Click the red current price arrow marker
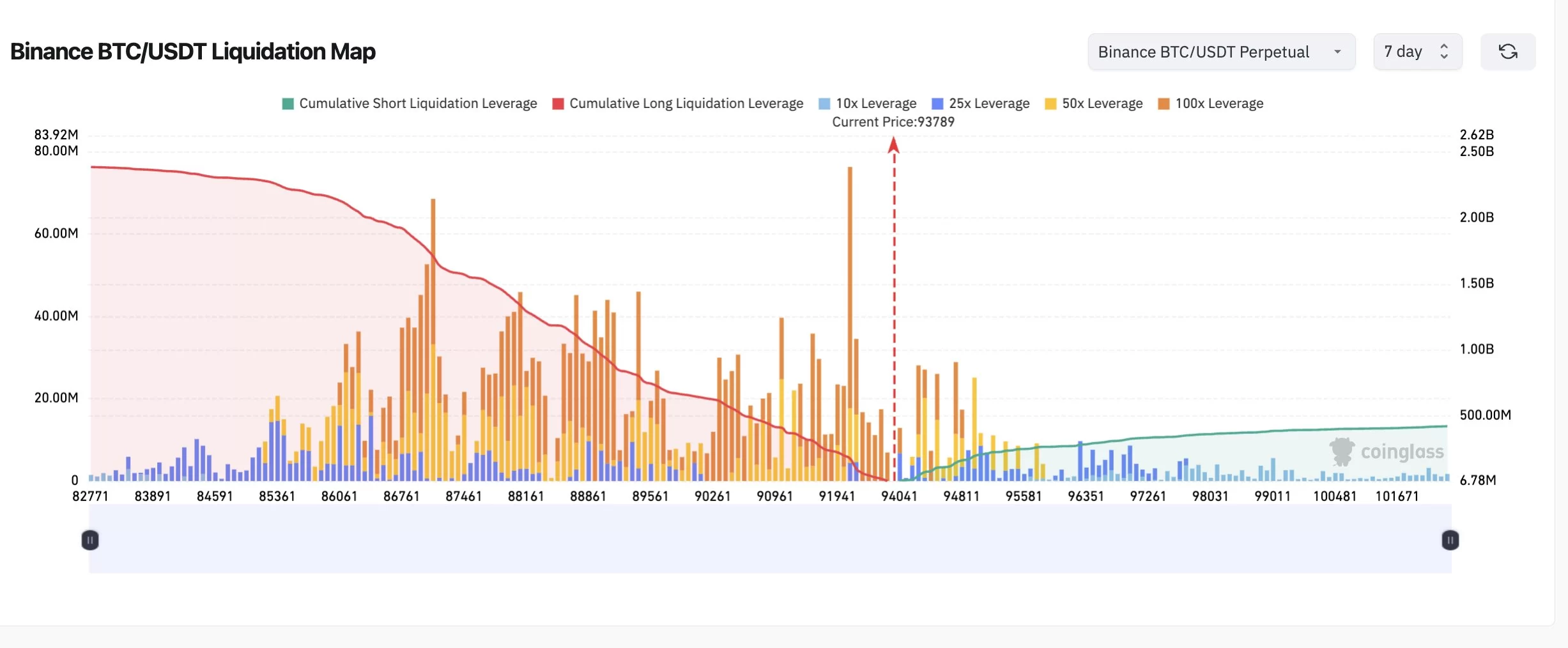1568x648 pixels. coord(893,146)
